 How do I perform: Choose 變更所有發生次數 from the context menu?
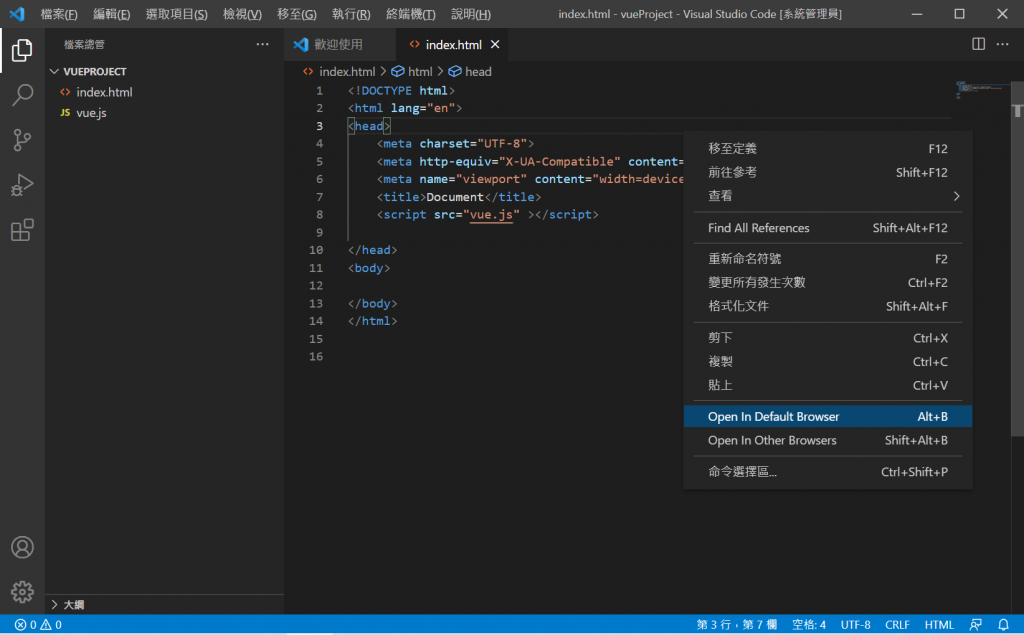(x=827, y=283)
